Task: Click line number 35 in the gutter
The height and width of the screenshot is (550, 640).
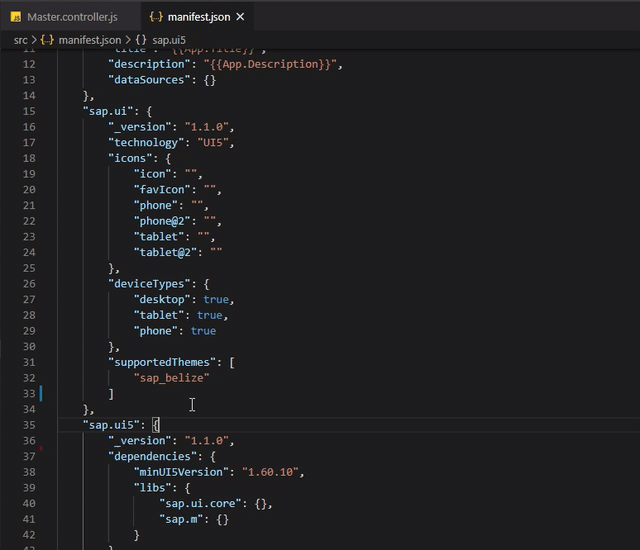Action: pos(29,425)
